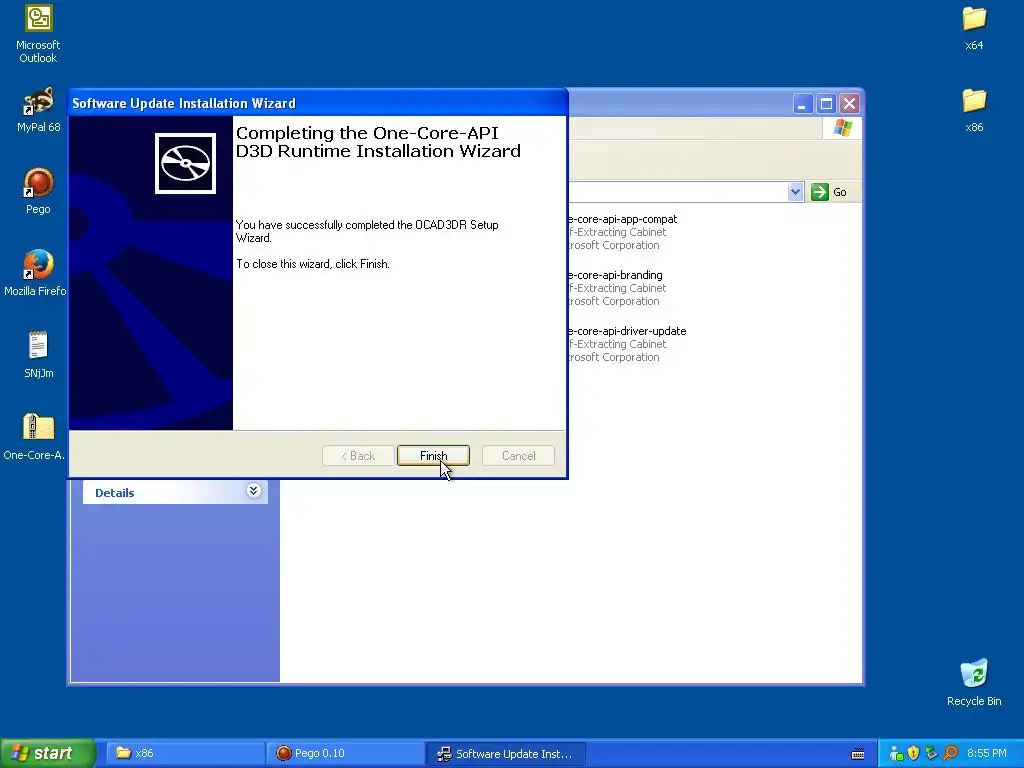Click the Details panel header label
The height and width of the screenshot is (768, 1024).
(114, 493)
